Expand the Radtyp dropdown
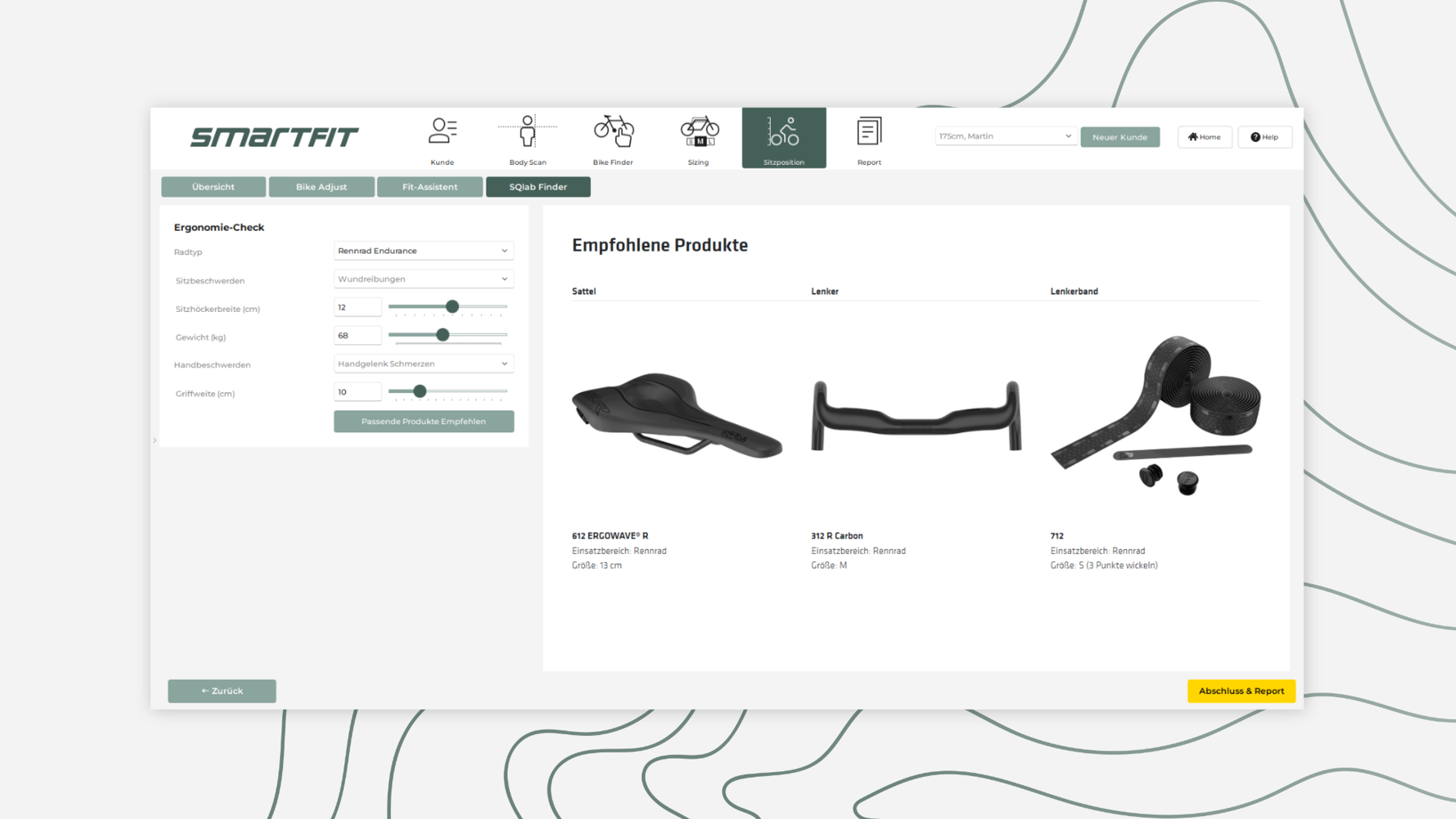This screenshot has width=1456, height=819. 424,250
